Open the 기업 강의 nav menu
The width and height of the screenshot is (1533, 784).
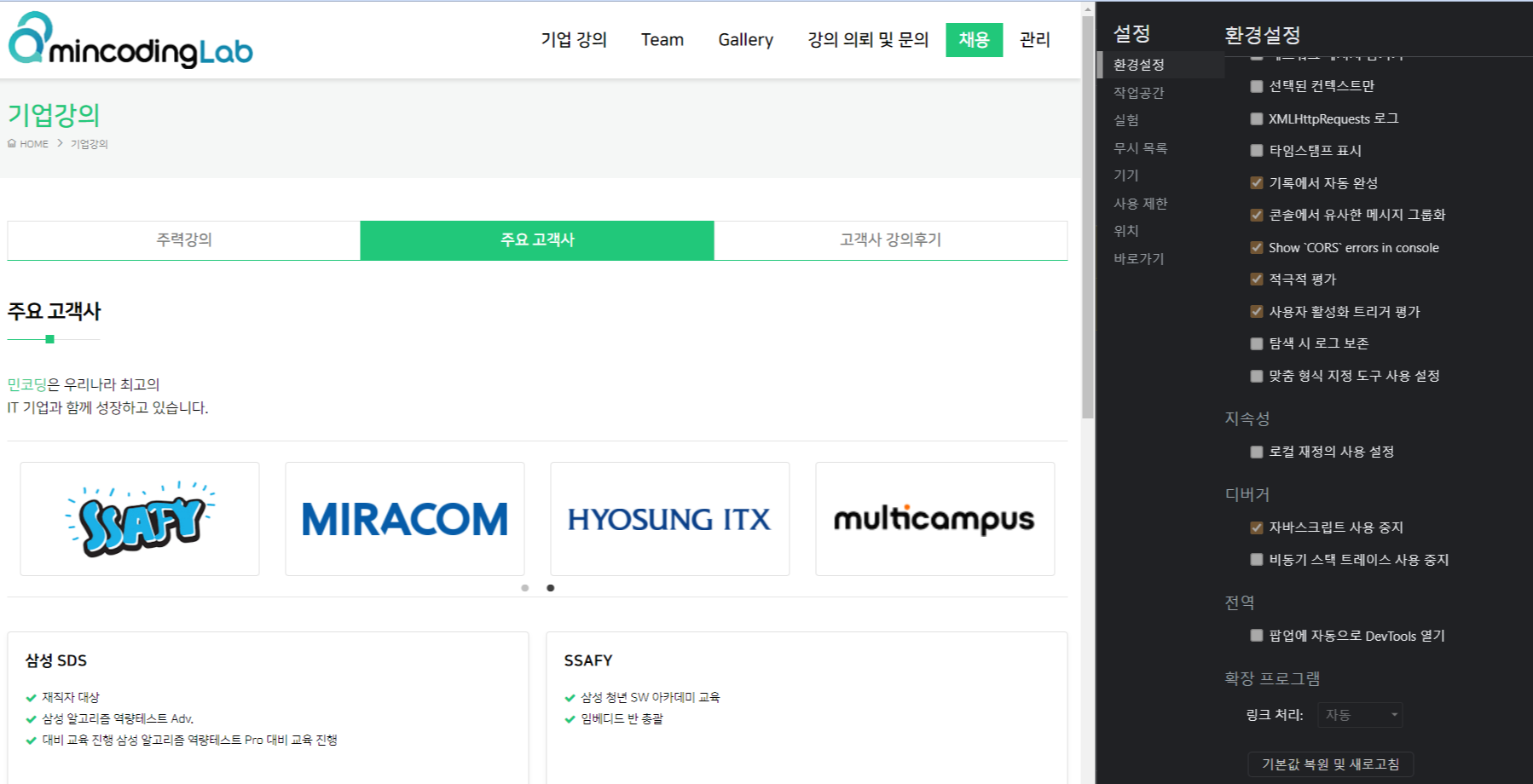coord(574,40)
